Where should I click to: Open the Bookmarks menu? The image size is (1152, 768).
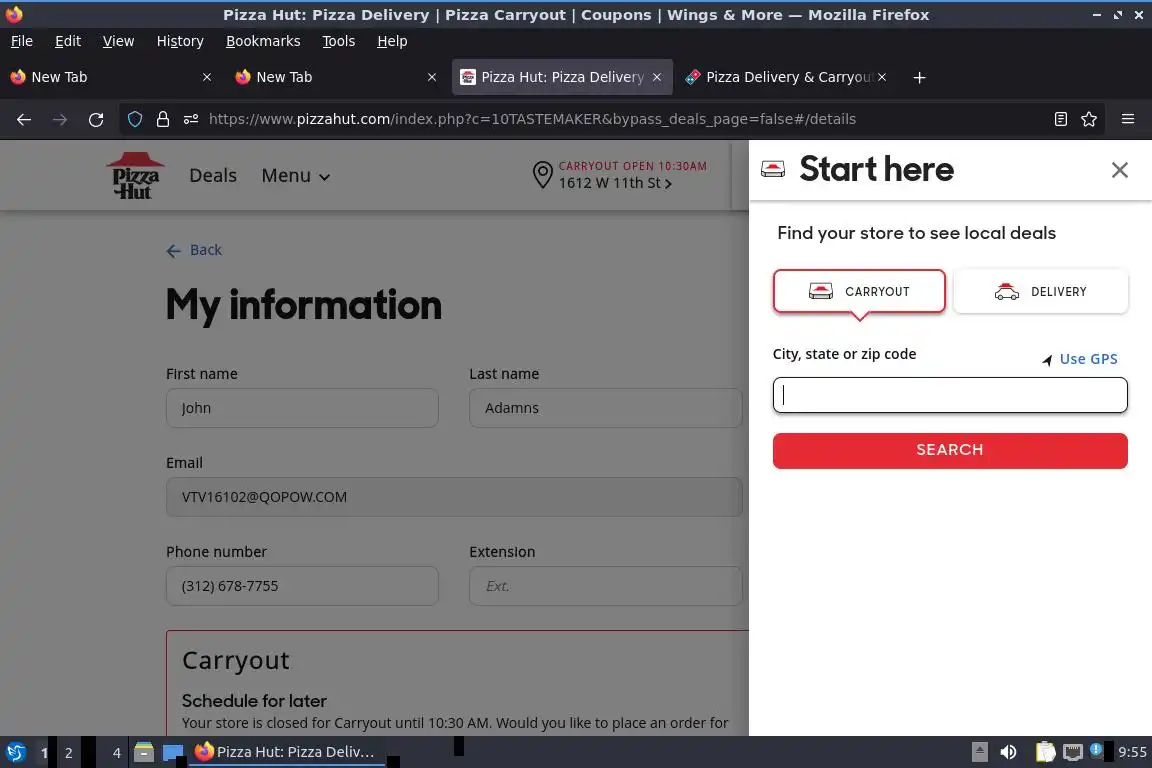(x=263, y=41)
